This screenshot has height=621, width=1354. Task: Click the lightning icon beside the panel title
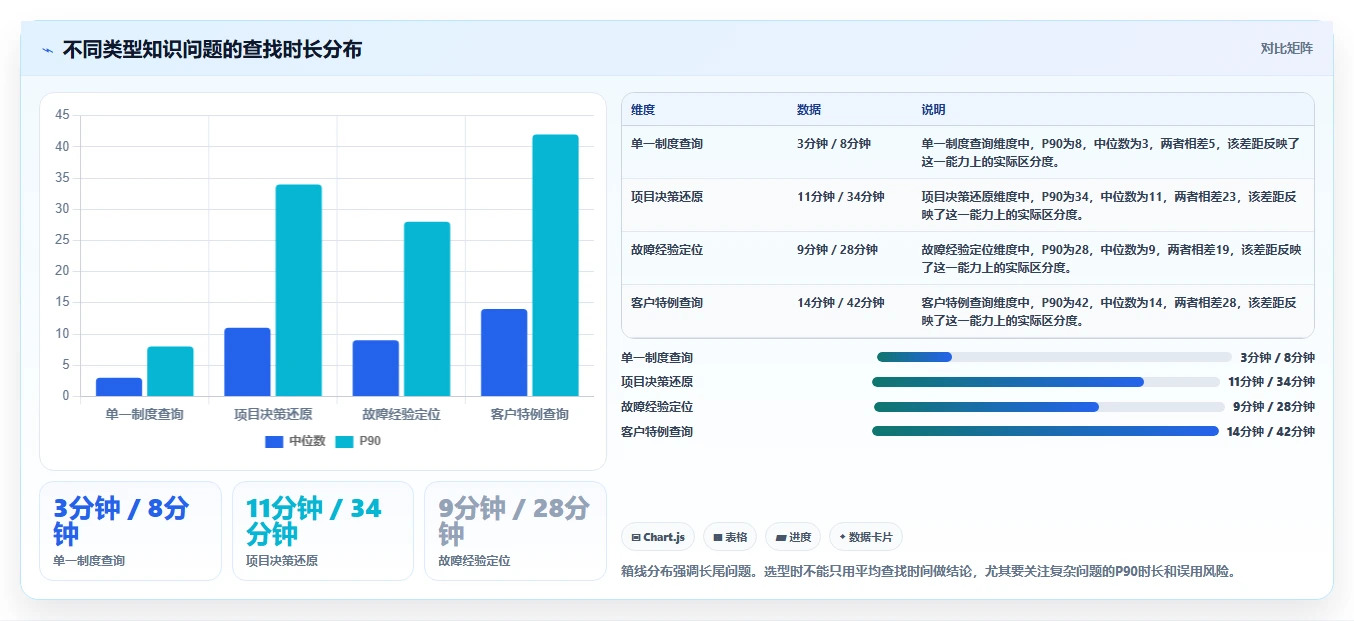(47, 50)
